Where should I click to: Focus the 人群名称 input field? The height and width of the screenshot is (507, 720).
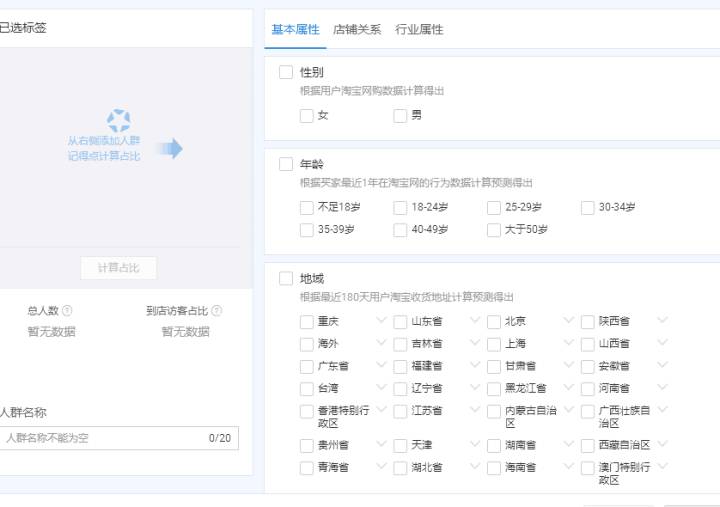pos(118,438)
